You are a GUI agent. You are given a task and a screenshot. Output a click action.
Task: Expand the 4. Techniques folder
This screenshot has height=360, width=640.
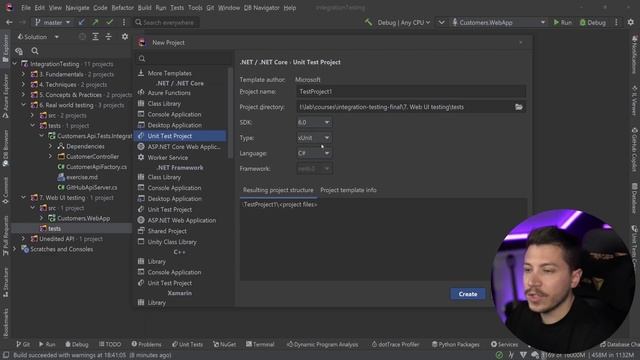[x=23, y=84]
